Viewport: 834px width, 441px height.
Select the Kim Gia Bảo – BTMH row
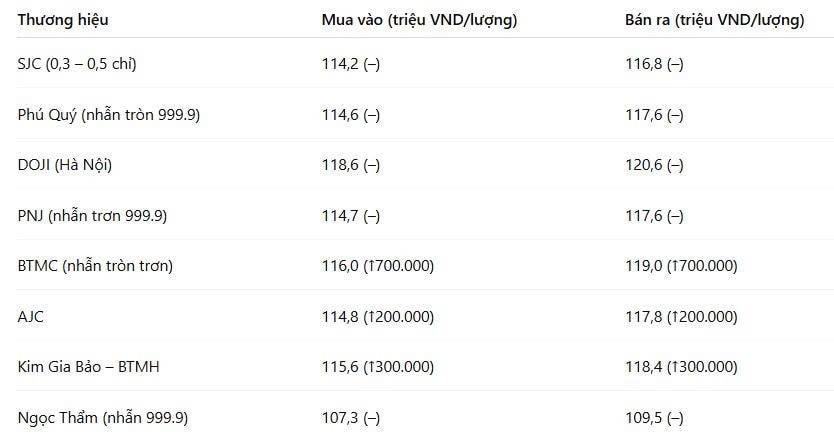coord(425,367)
